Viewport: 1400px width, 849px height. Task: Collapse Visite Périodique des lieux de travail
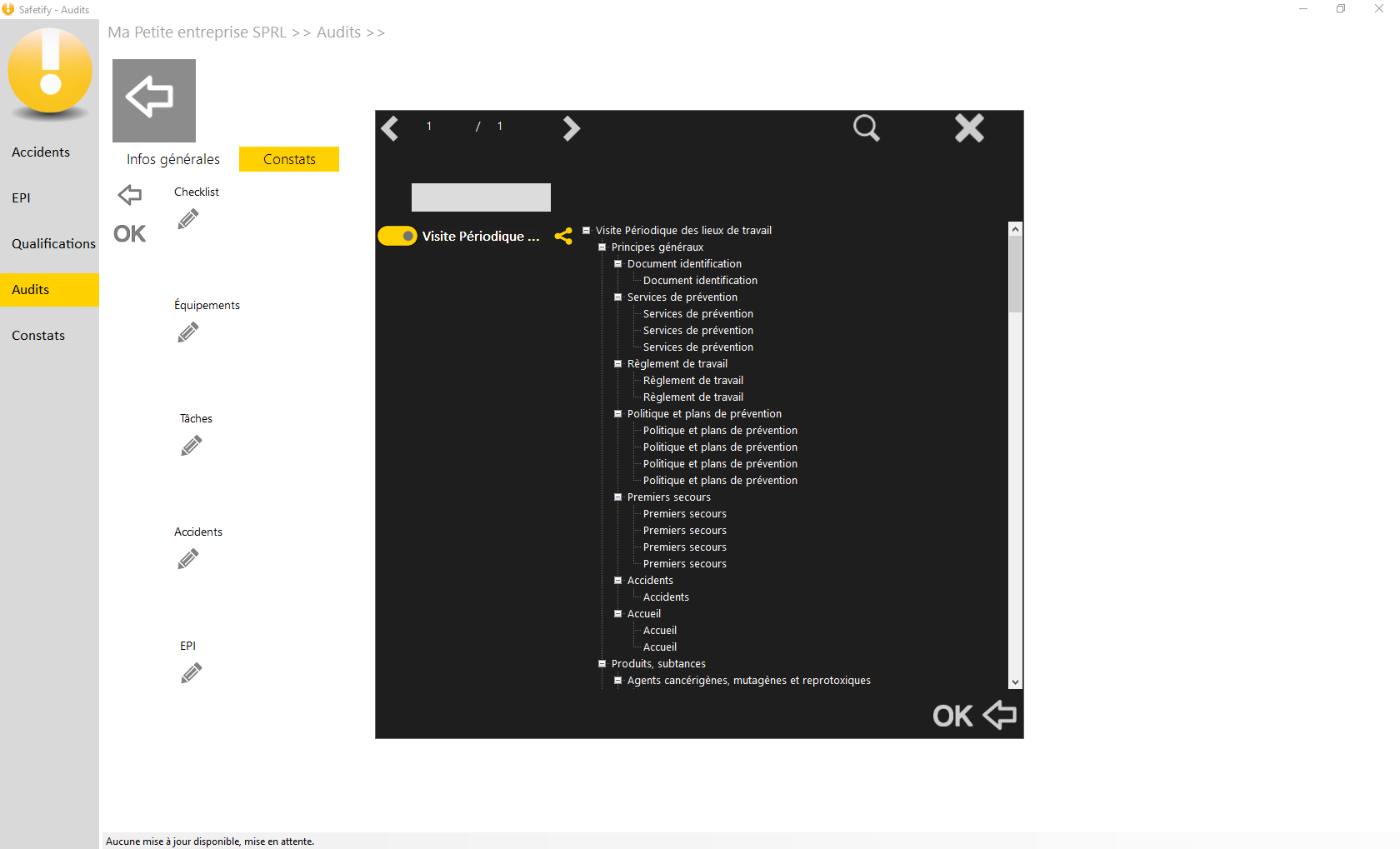586,231
